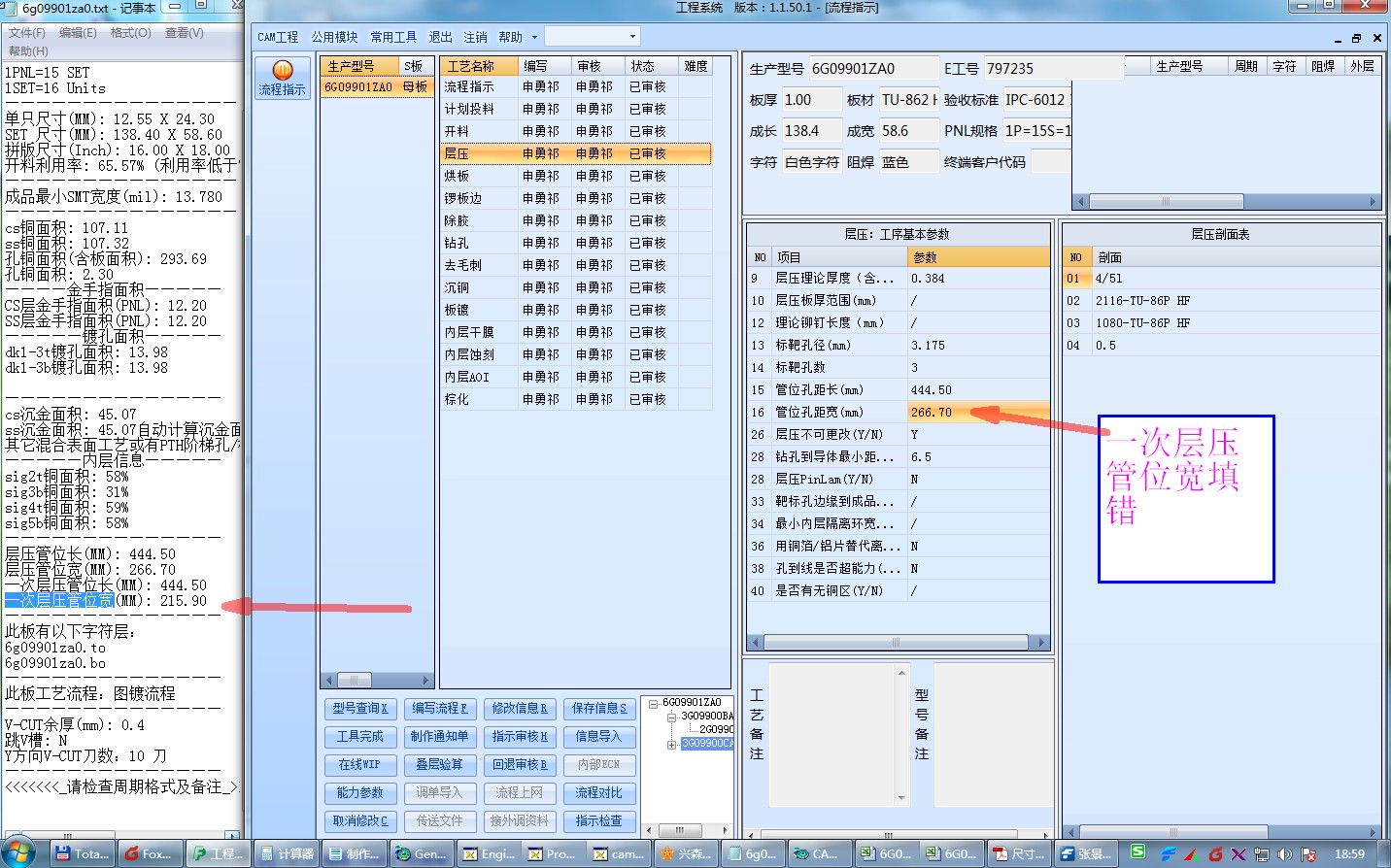Select the 钻孔 process row
The width and height of the screenshot is (1391, 868).
[x=576, y=243]
